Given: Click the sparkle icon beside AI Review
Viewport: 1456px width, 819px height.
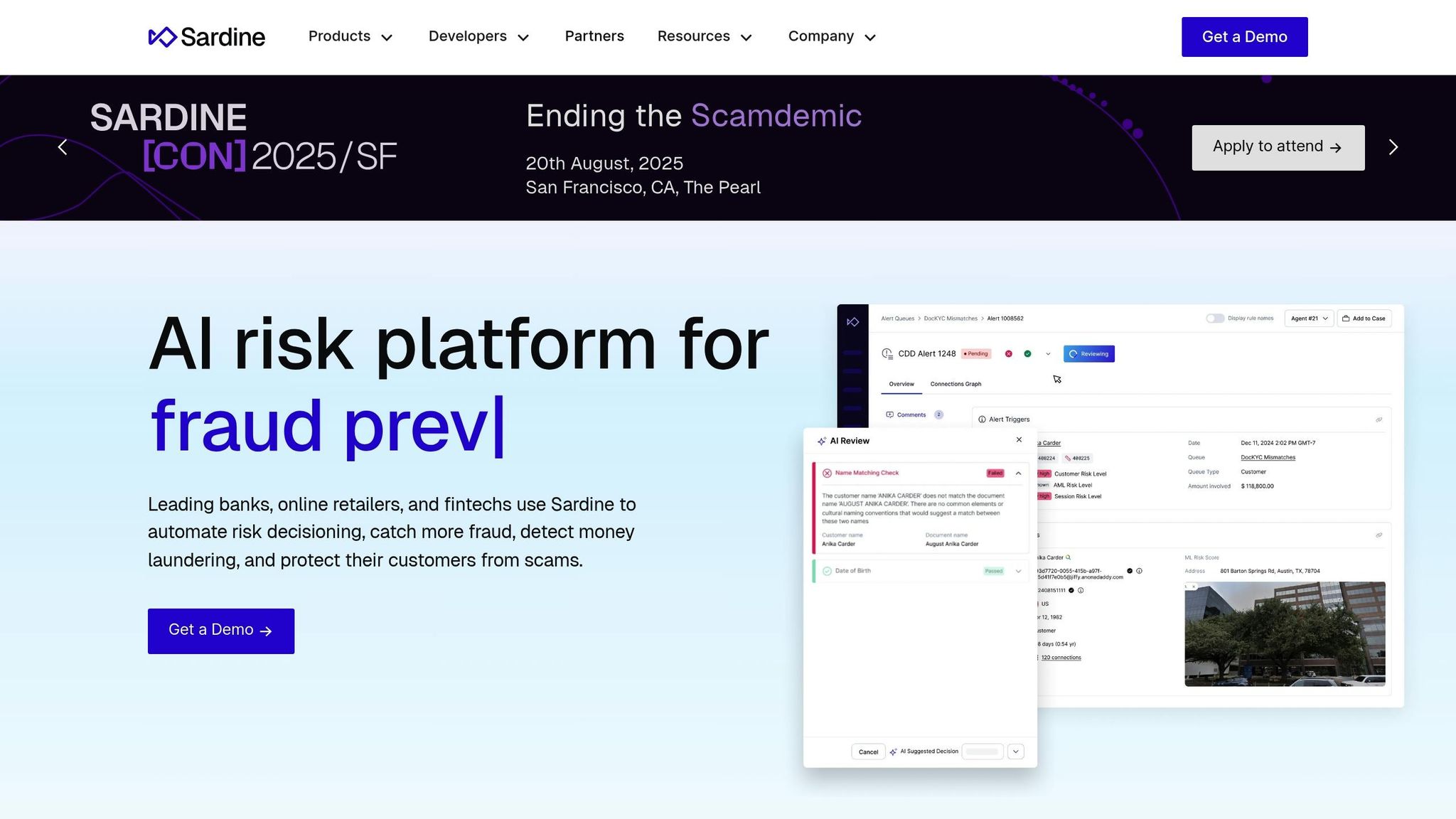Looking at the screenshot, I should pyautogui.click(x=822, y=441).
